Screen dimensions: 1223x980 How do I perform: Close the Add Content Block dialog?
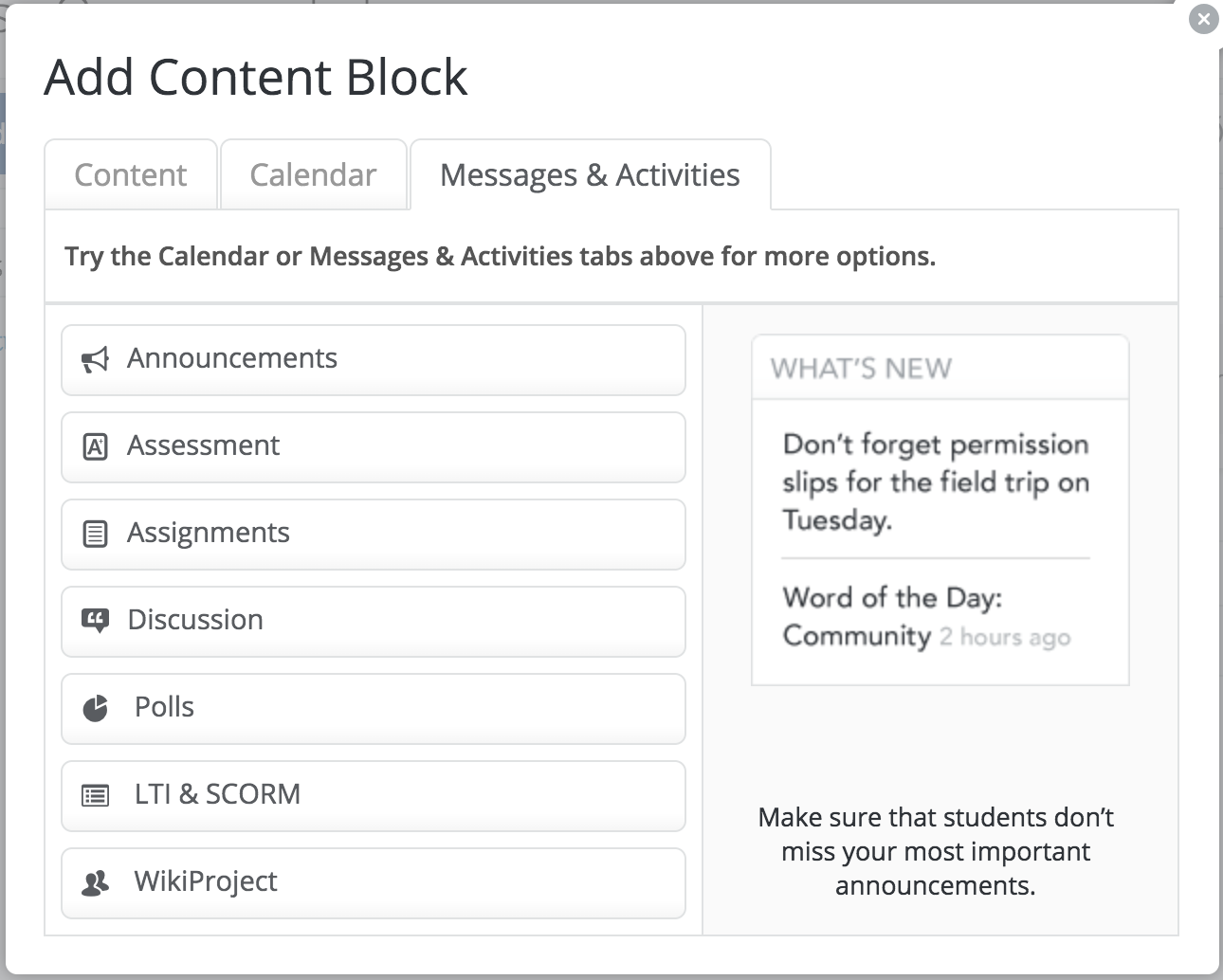pyautogui.click(x=1203, y=19)
